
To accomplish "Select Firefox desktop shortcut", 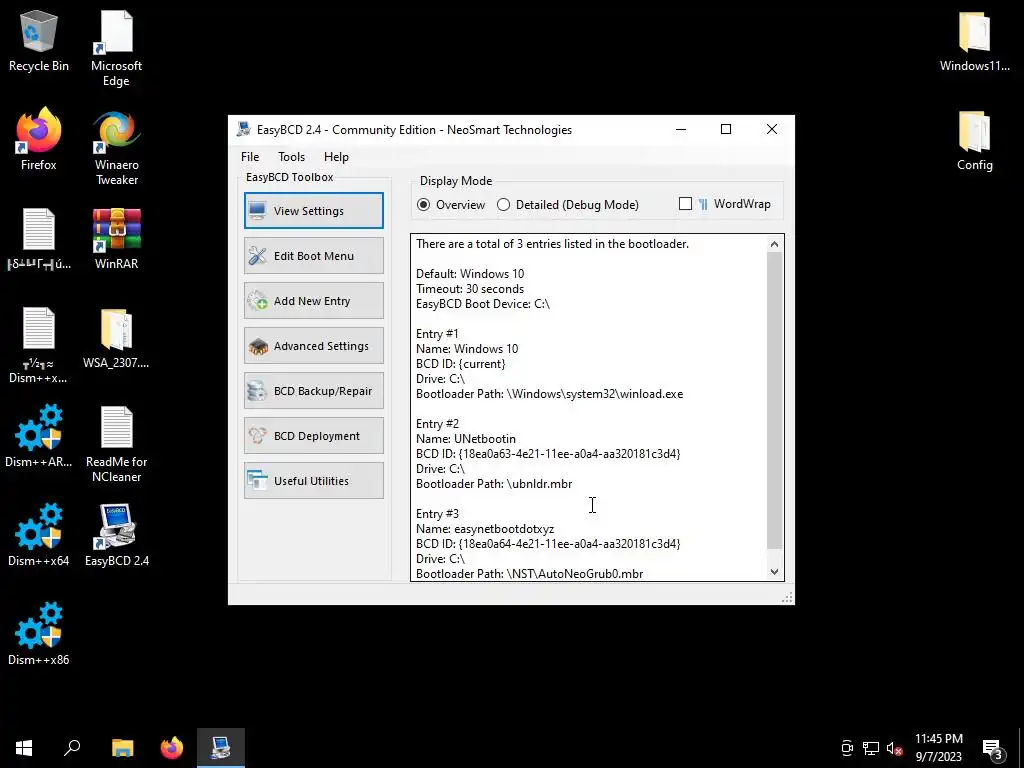I will coord(39,139).
